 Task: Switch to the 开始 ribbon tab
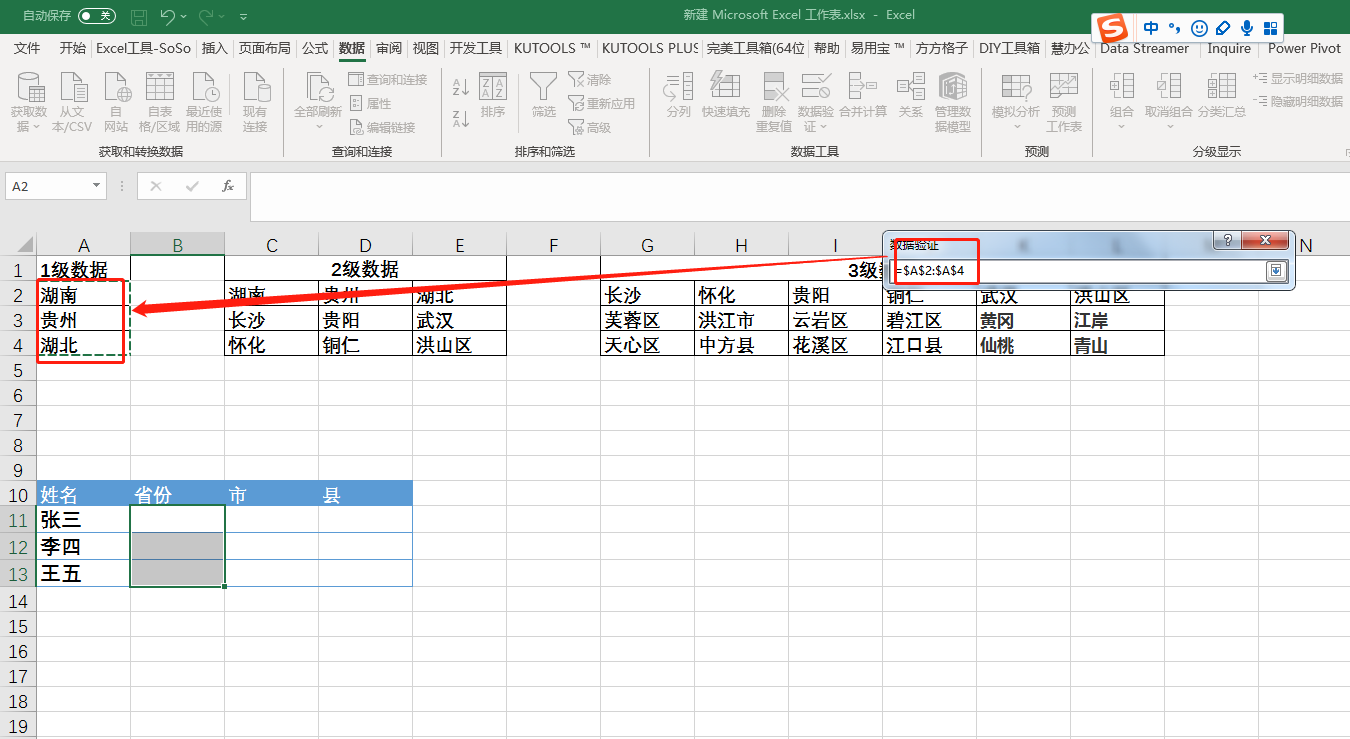[72, 48]
